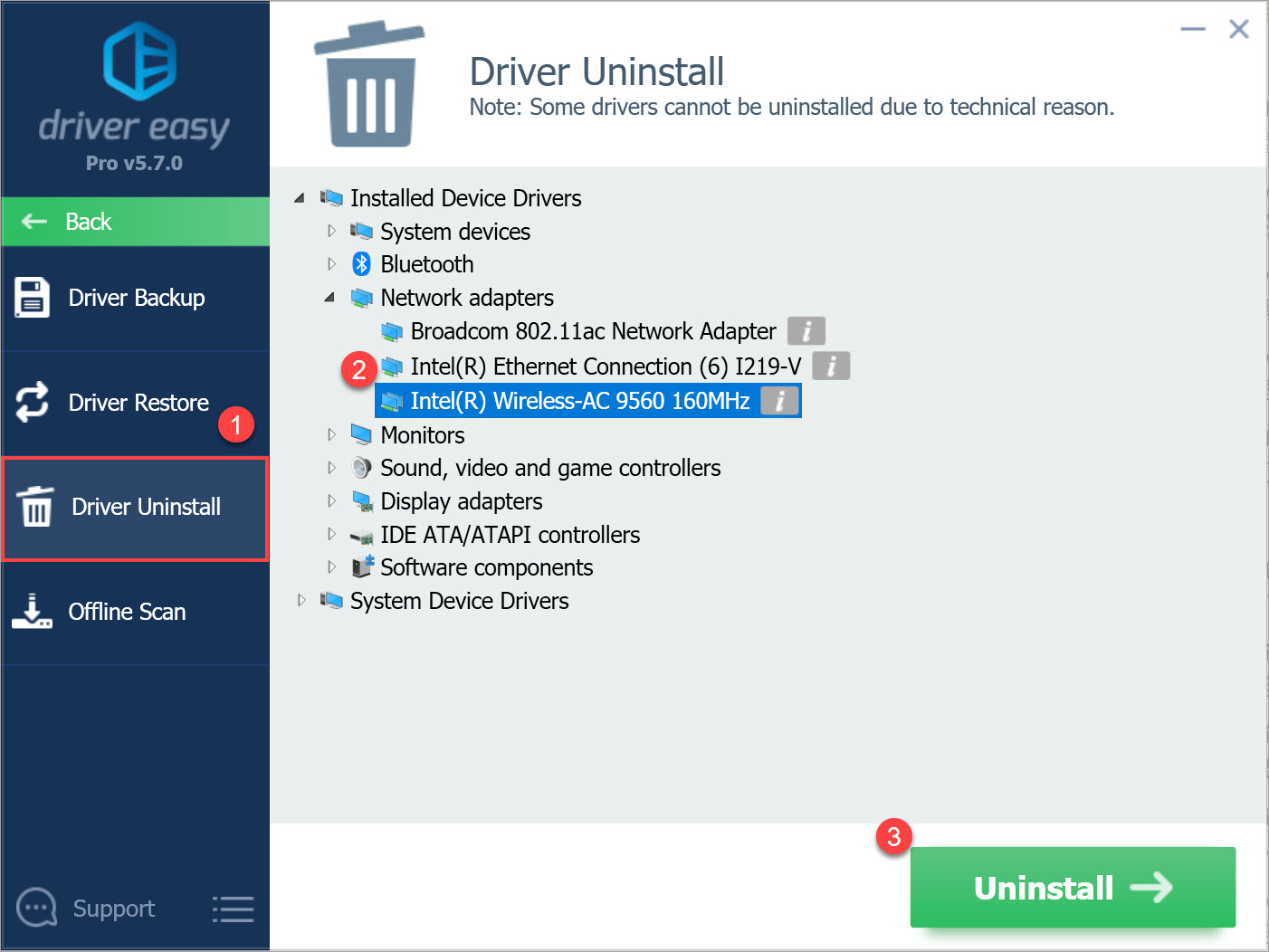1269x952 pixels.
Task: Collapse the Network adapters node
Action: tap(329, 297)
